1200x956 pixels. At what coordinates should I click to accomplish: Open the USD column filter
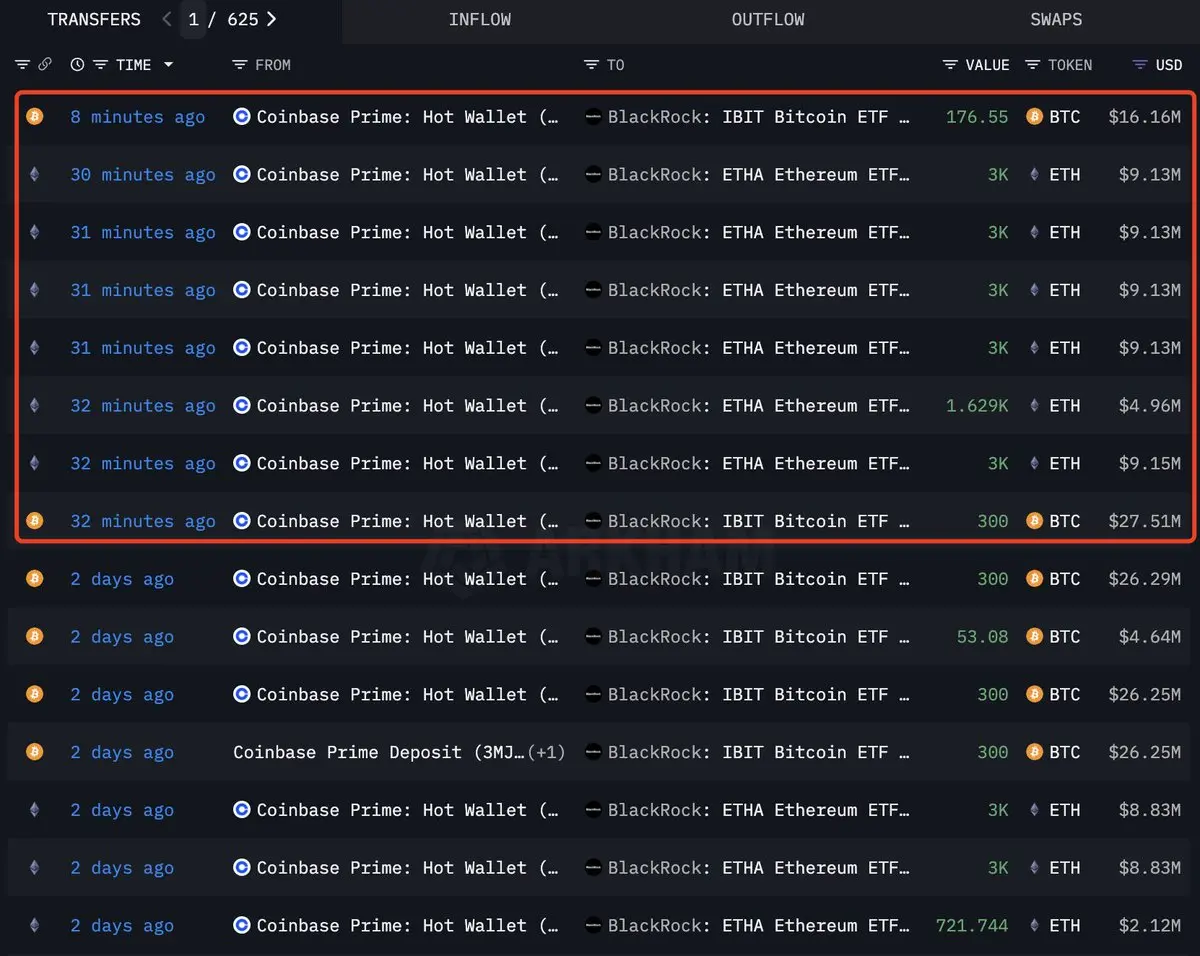[1140, 65]
